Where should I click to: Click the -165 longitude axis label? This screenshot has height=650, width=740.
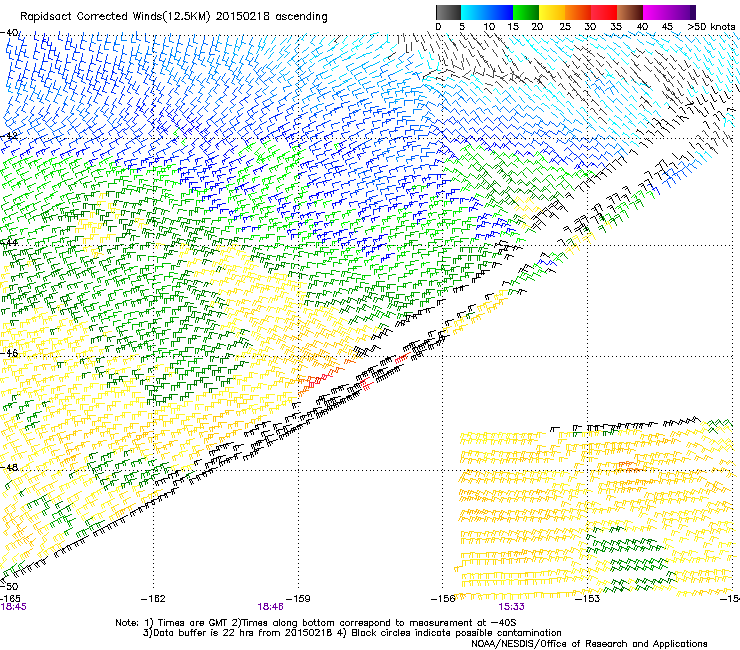10,598
